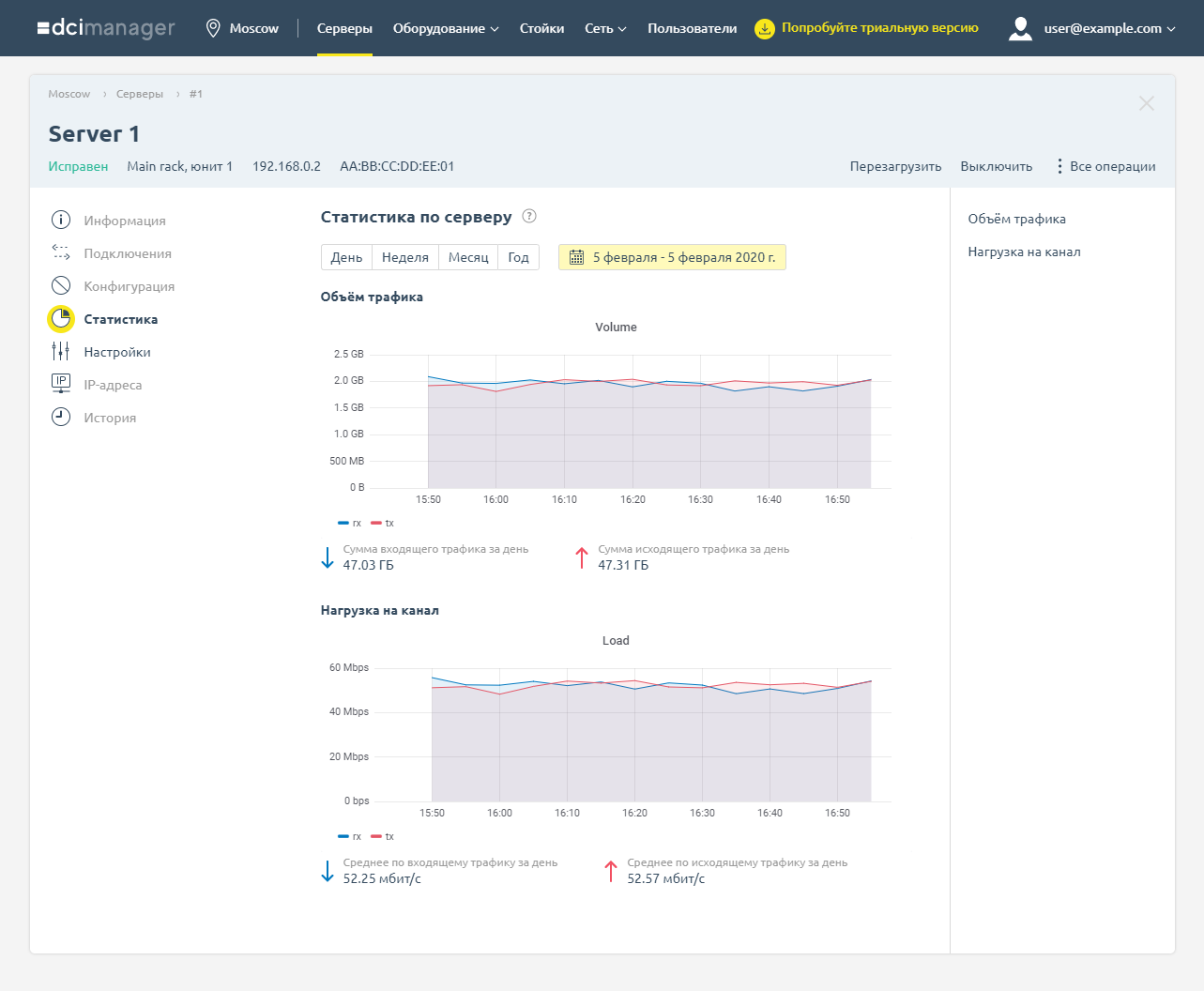The height and width of the screenshot is (991, 1204).
Task: Follow the Нагрузка на канал link
Action: point(1024,251)
